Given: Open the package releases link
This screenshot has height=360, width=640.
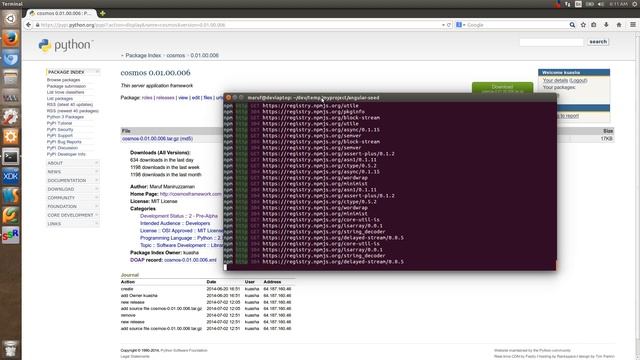Looking at the screenshot, I should tap(165, 98).
